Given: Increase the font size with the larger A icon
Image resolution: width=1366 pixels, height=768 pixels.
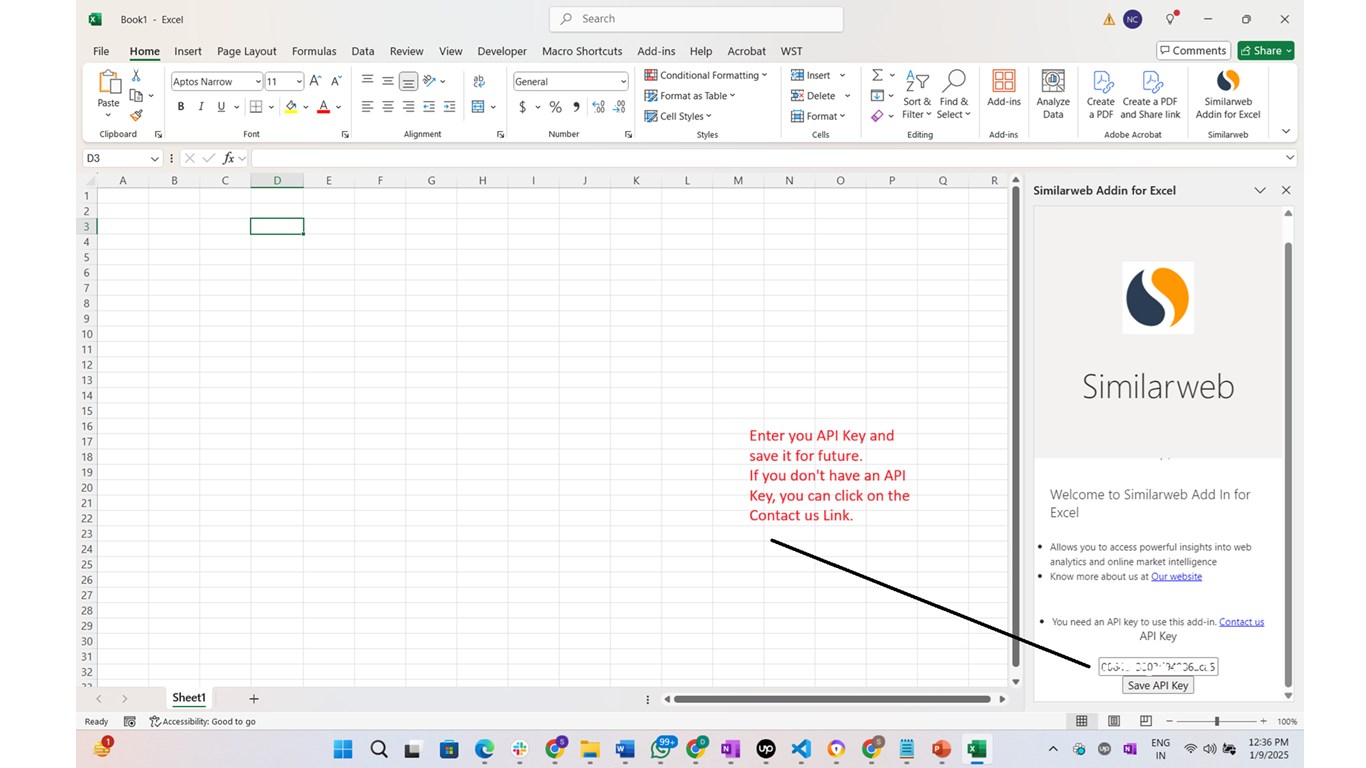Looking at the screenshot, I should coord(315,81).
